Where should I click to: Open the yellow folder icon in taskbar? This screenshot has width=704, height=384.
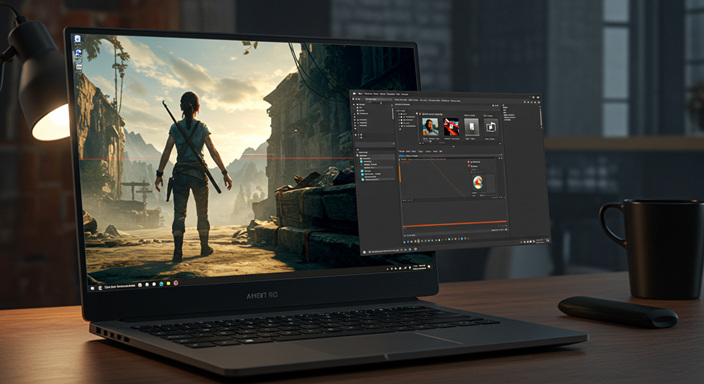pos(168,283)
